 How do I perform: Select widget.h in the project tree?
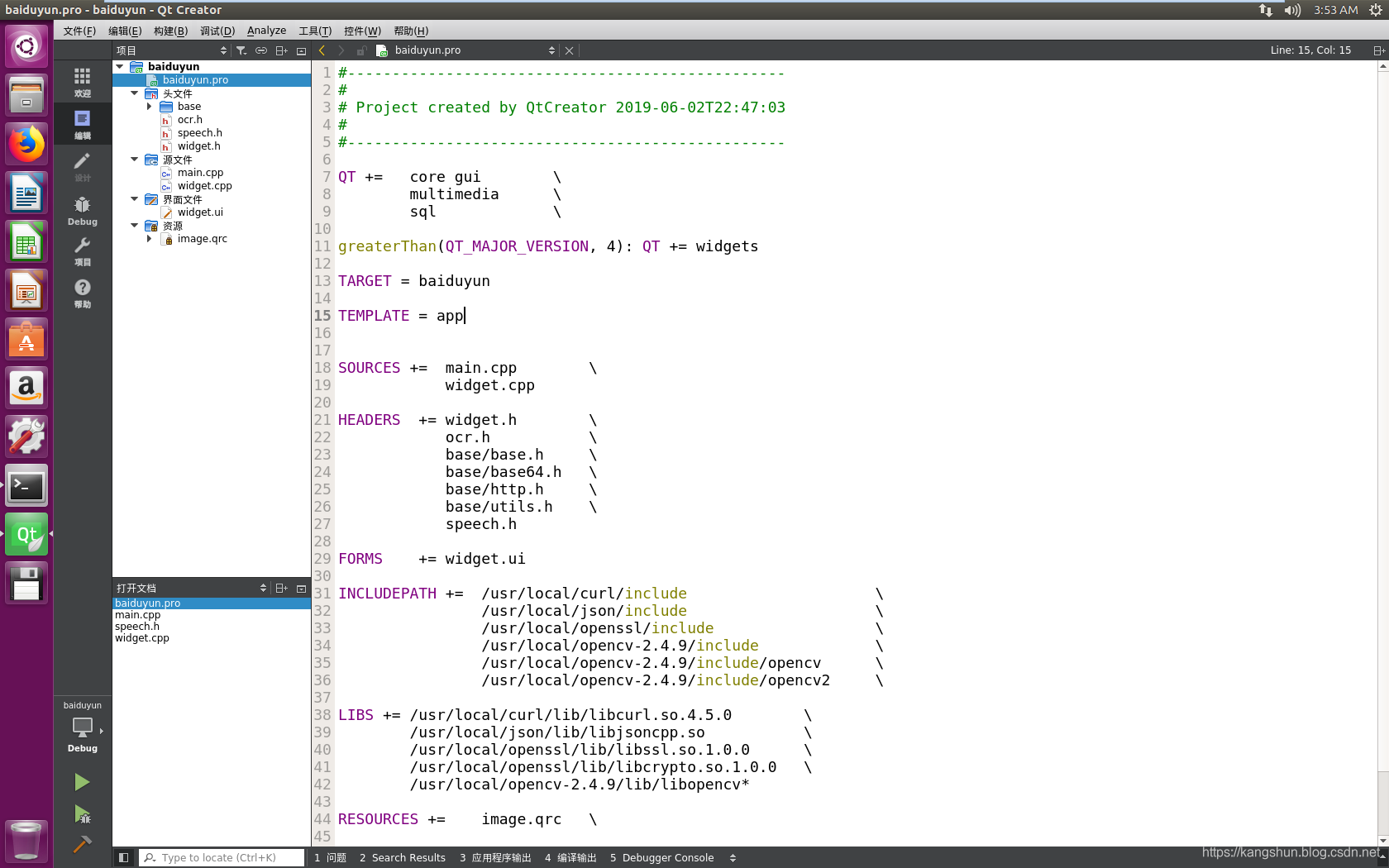point(198,146)
